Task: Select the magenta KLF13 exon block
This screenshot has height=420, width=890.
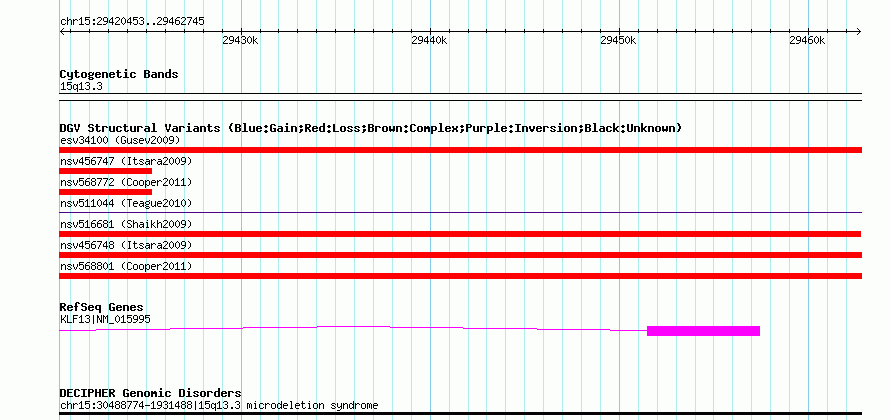Action: pos(703,331)
